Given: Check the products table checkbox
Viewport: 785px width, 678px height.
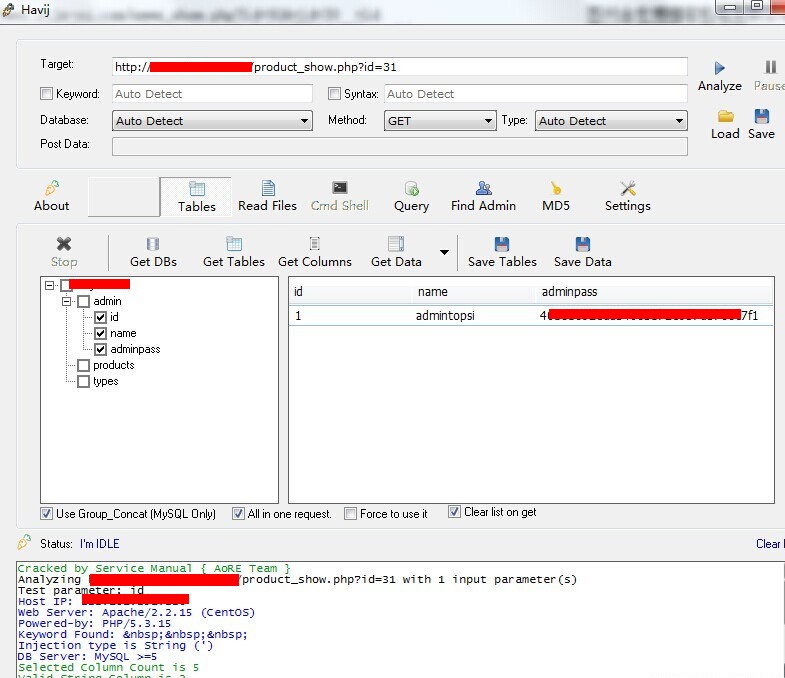Looking at the screenshot, I should [84, 366].
